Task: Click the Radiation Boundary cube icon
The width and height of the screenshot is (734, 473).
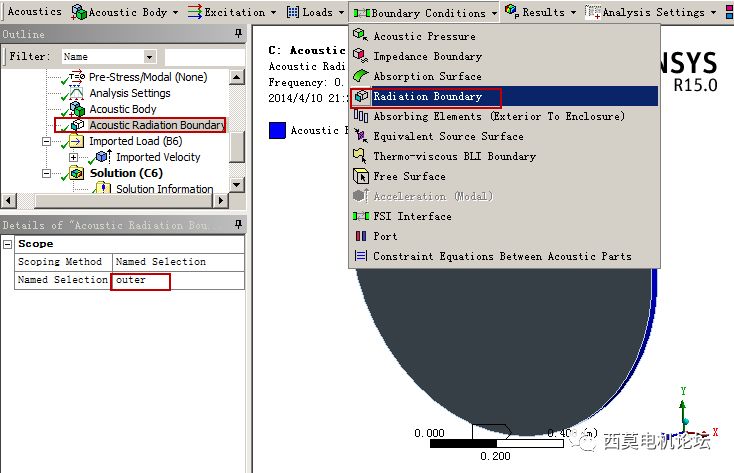Action: tap(361, 96)
